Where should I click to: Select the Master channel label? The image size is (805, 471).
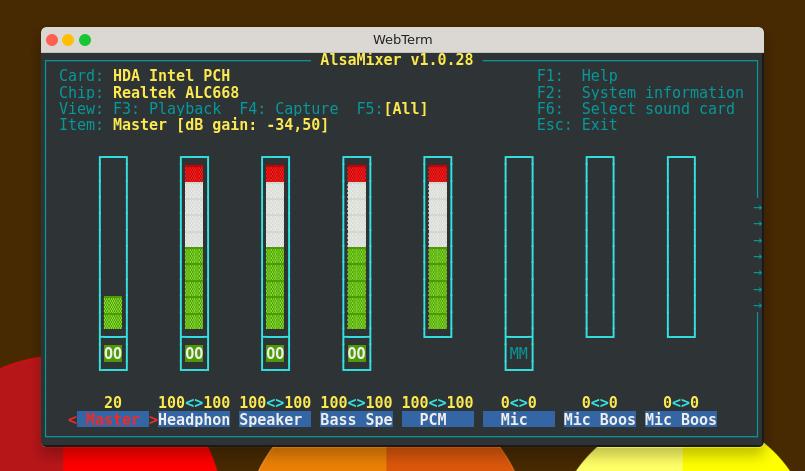[x=113, y=419]
